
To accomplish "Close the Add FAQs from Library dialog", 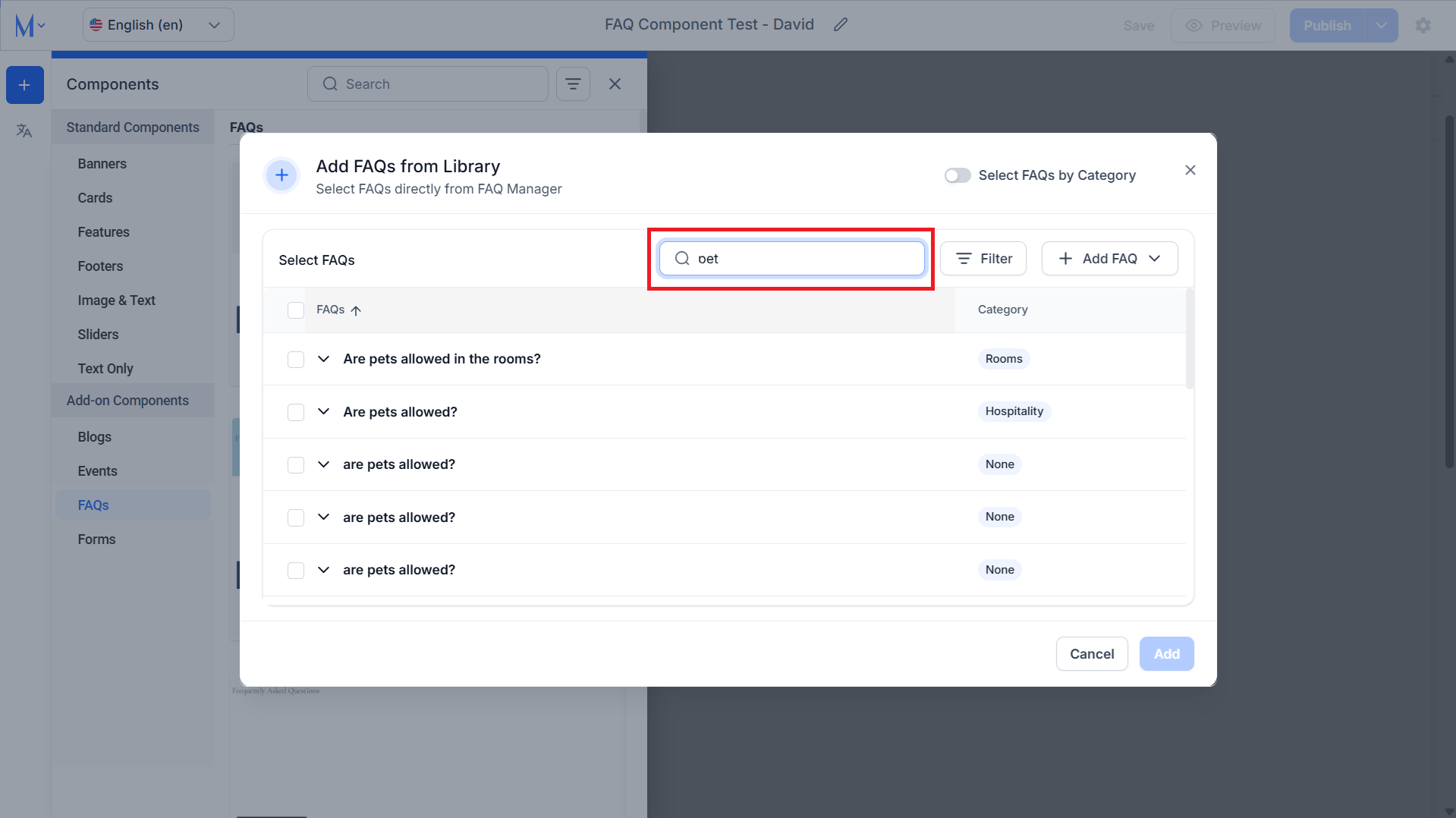I will 1190,170.
